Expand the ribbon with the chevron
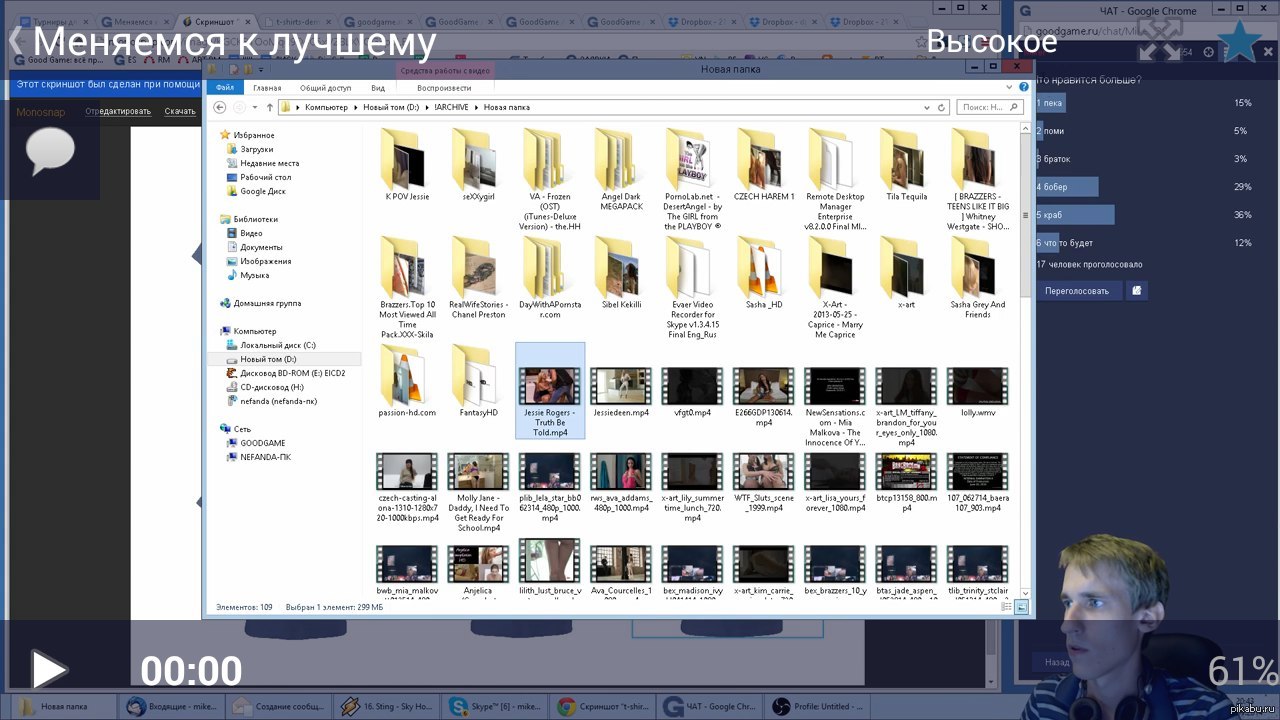Image resolution: width=1280 pixels, height=720 pixels. click(1009, 88)
